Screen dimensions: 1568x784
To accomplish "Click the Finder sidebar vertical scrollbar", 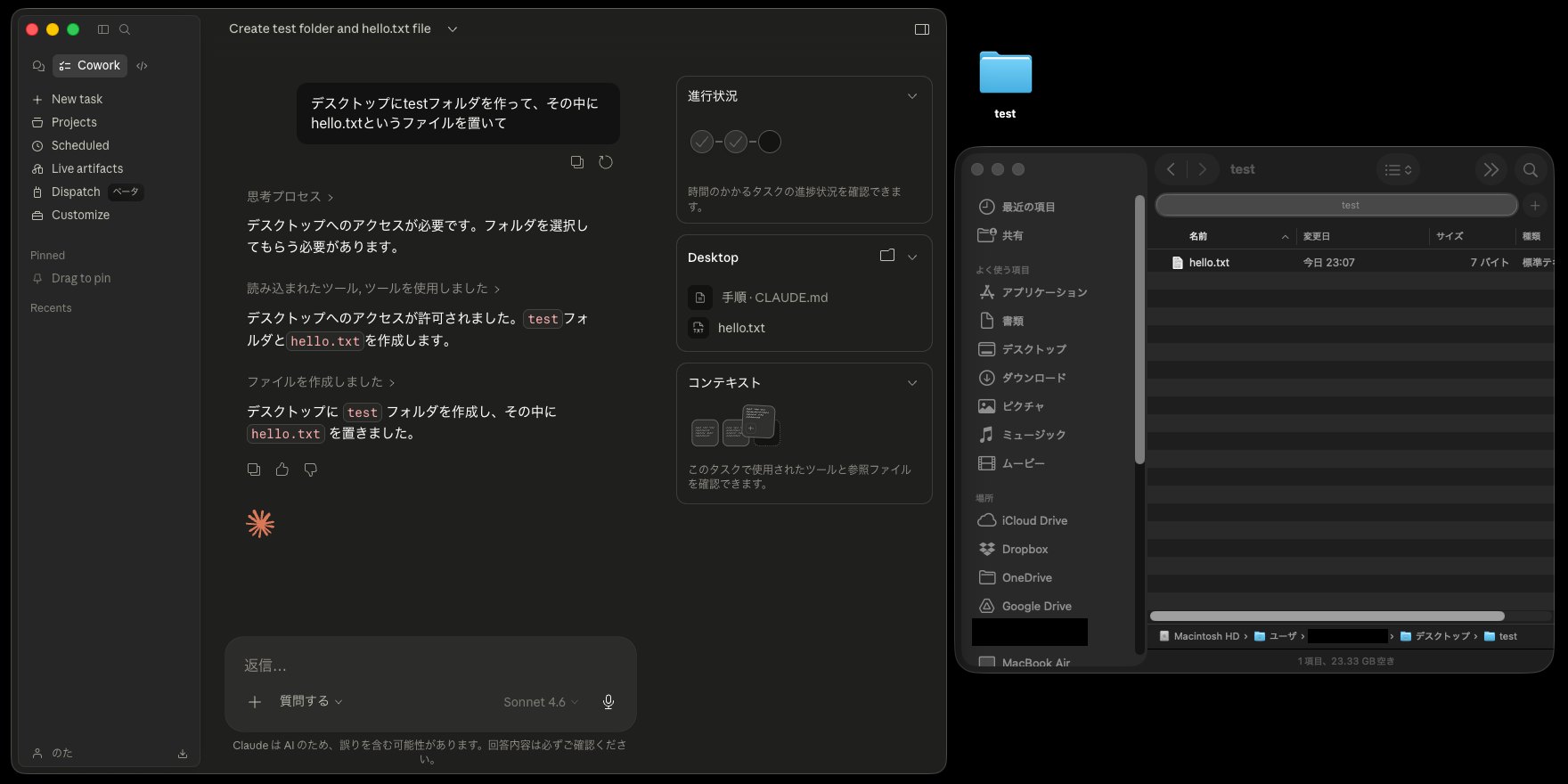I will [x=1139, y=330].
